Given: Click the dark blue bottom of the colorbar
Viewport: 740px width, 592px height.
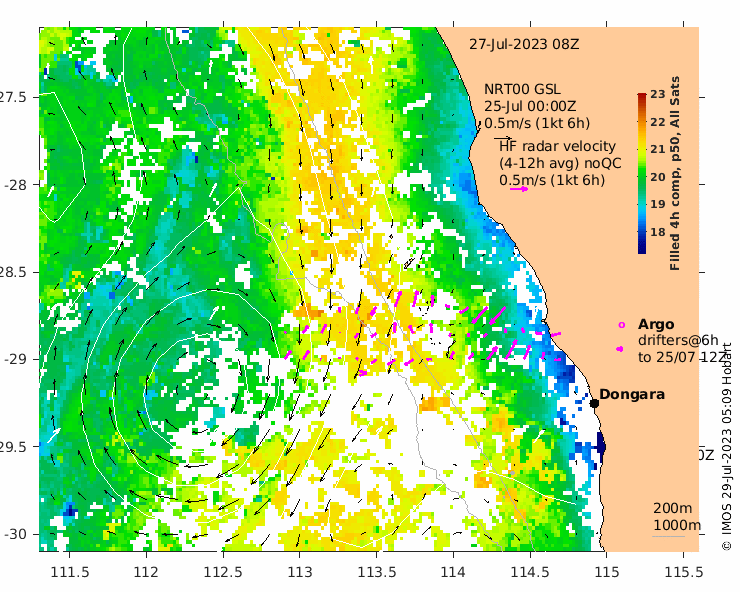Looking at the screenshot, I should pyautogui.click(x=642, y=249).
